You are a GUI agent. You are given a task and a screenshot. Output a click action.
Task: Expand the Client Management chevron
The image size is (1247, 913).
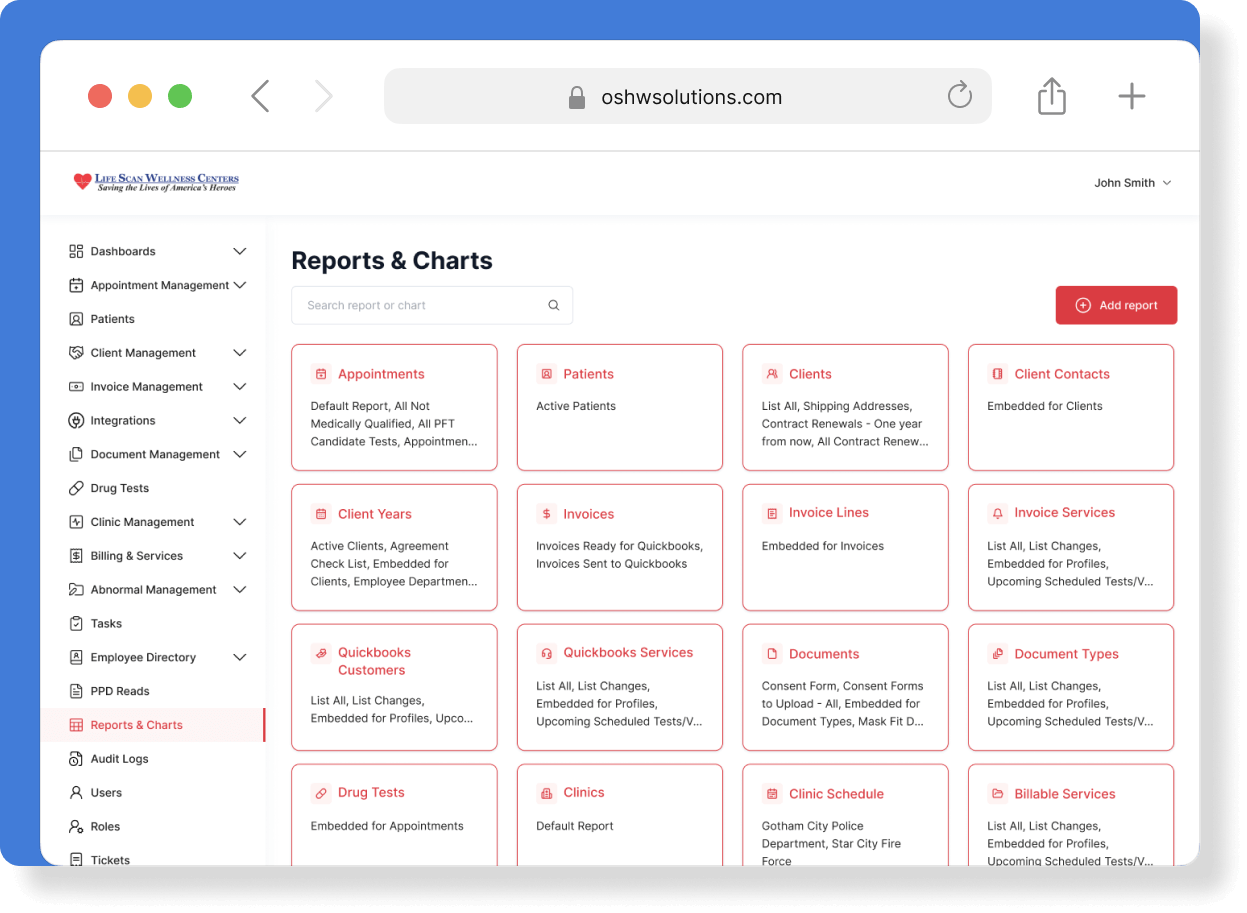pos(240,353)
